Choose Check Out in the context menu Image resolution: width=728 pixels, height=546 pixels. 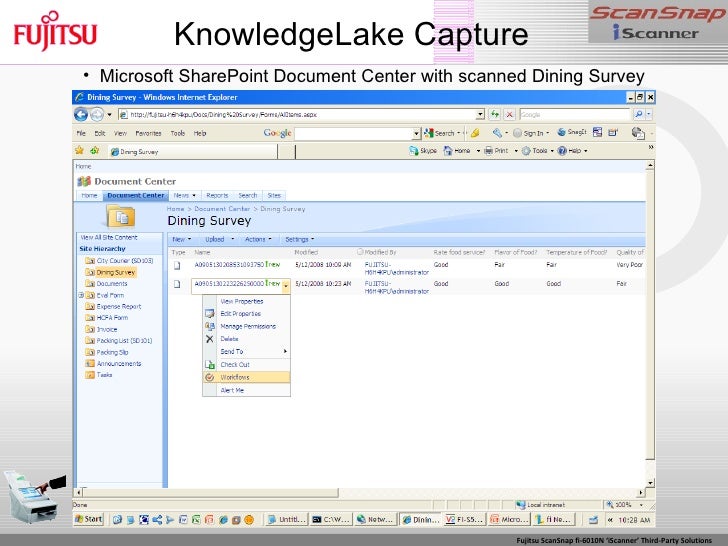tap(235, 364)
